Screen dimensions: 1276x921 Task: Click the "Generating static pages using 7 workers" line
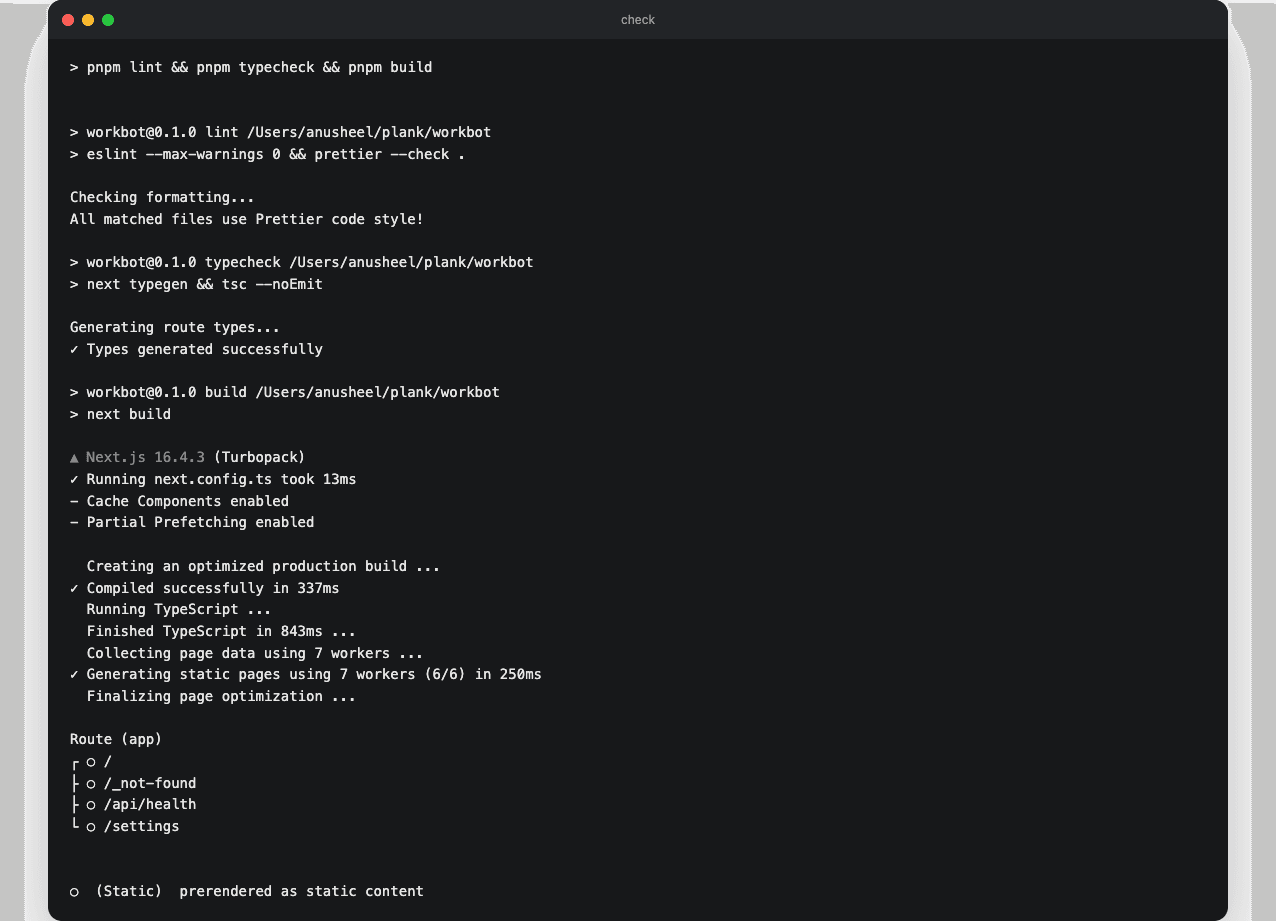[x=306, y=674]
